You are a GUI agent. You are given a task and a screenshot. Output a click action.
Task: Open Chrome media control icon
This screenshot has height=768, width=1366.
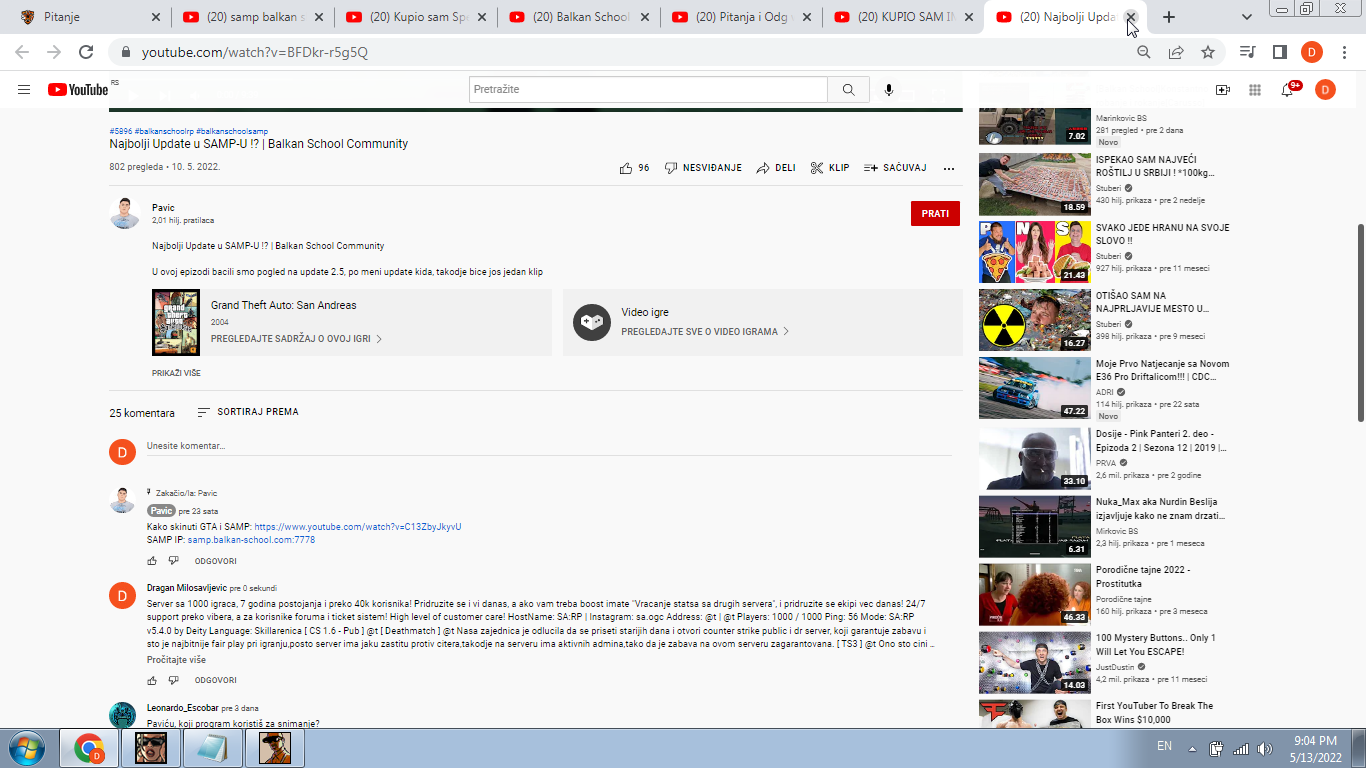tap(1247, 52)
